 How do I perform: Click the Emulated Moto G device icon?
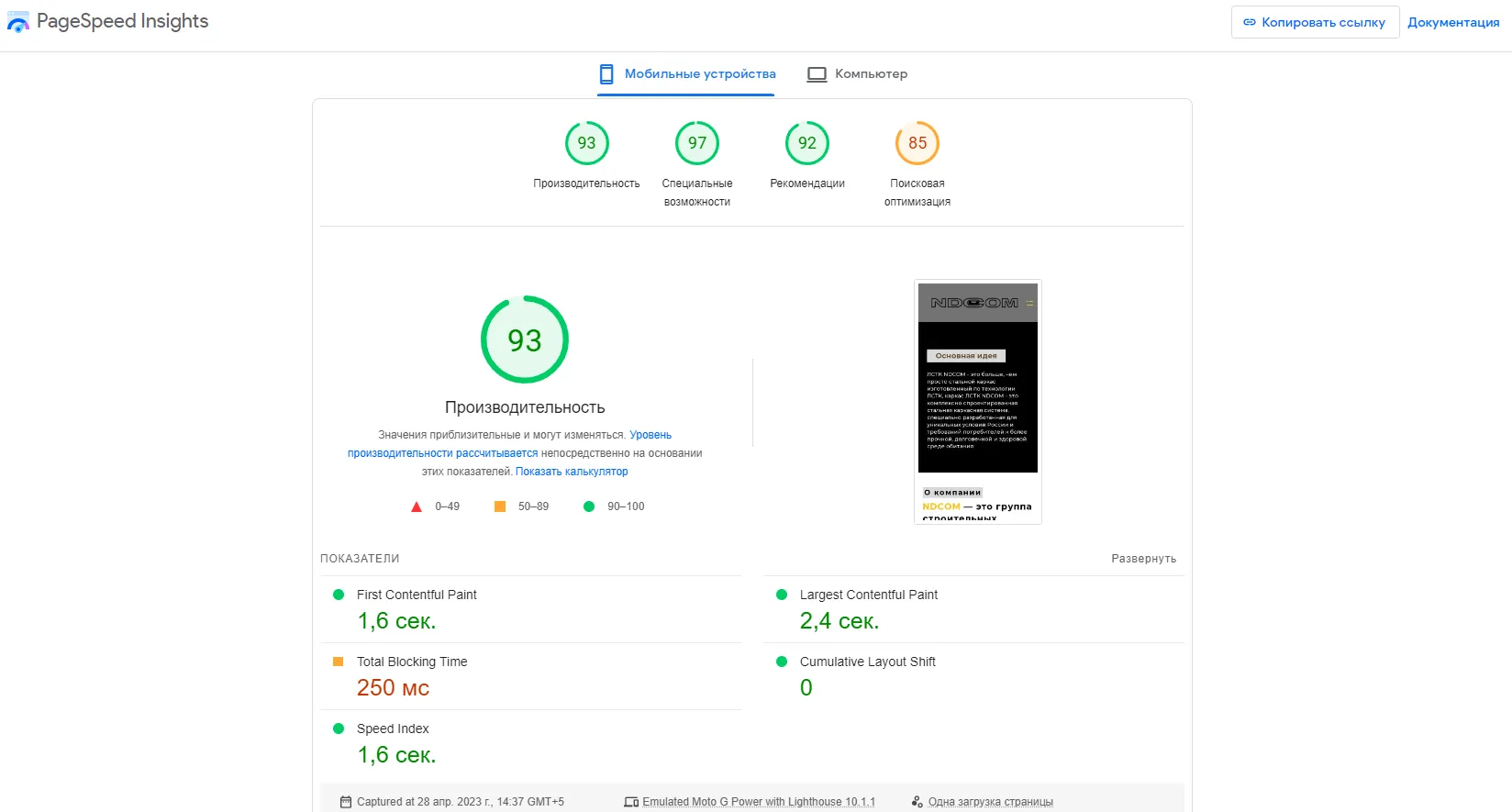point(631,802)
